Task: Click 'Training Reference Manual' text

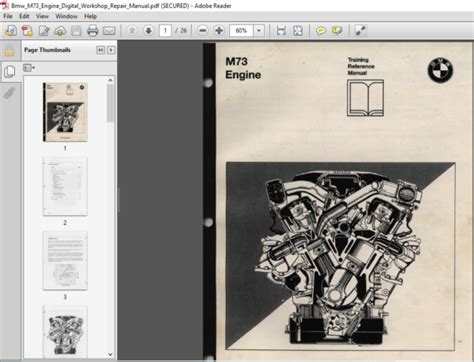Action: pos(361,66)
